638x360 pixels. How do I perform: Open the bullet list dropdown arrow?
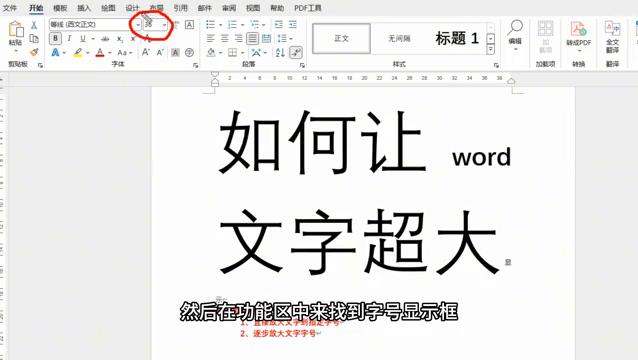coord(221,25)
